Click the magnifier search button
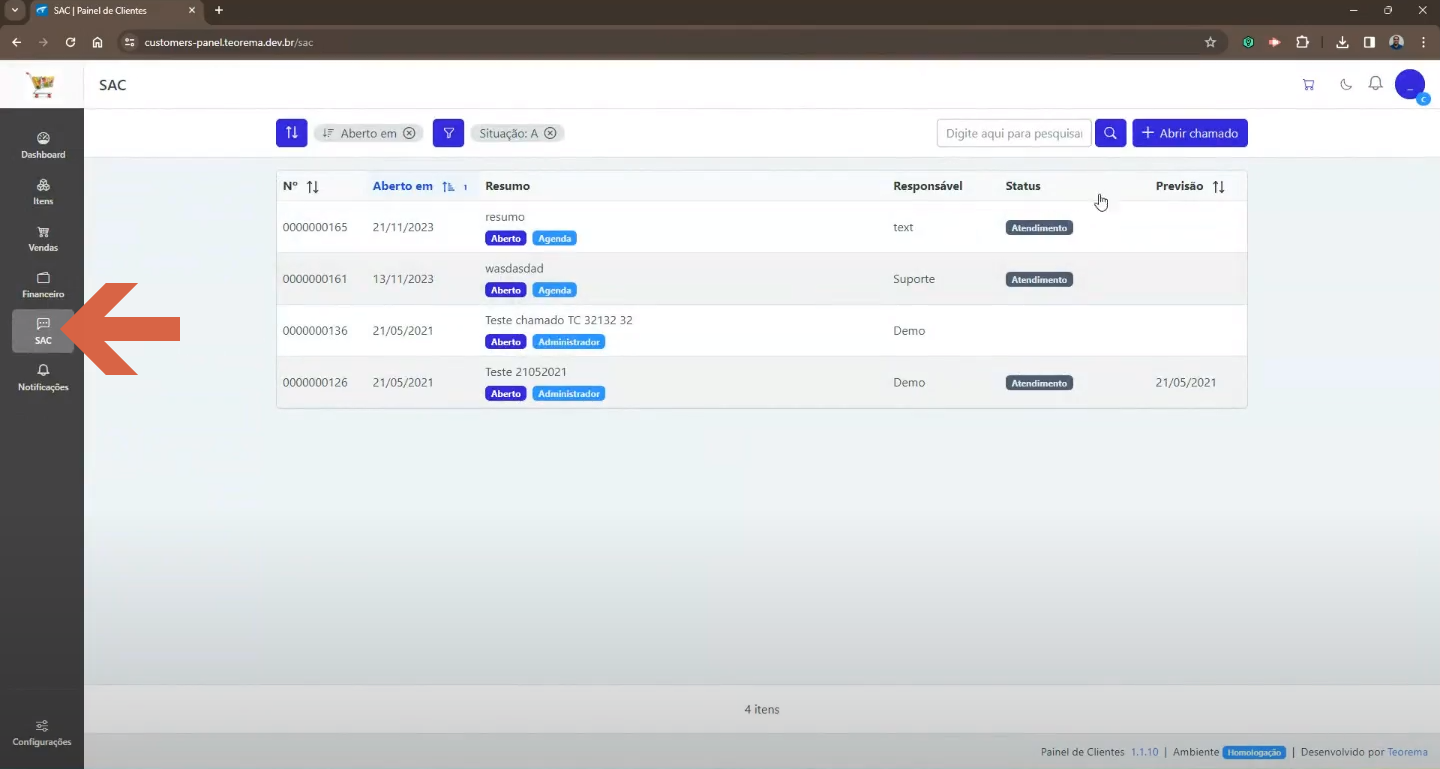 pyautogui.click(x=1110, y=133)
